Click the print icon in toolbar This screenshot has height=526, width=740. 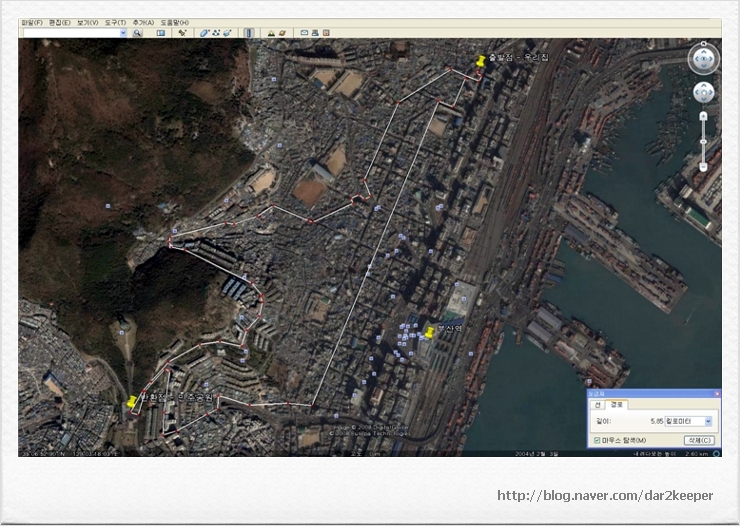point(315,33)
